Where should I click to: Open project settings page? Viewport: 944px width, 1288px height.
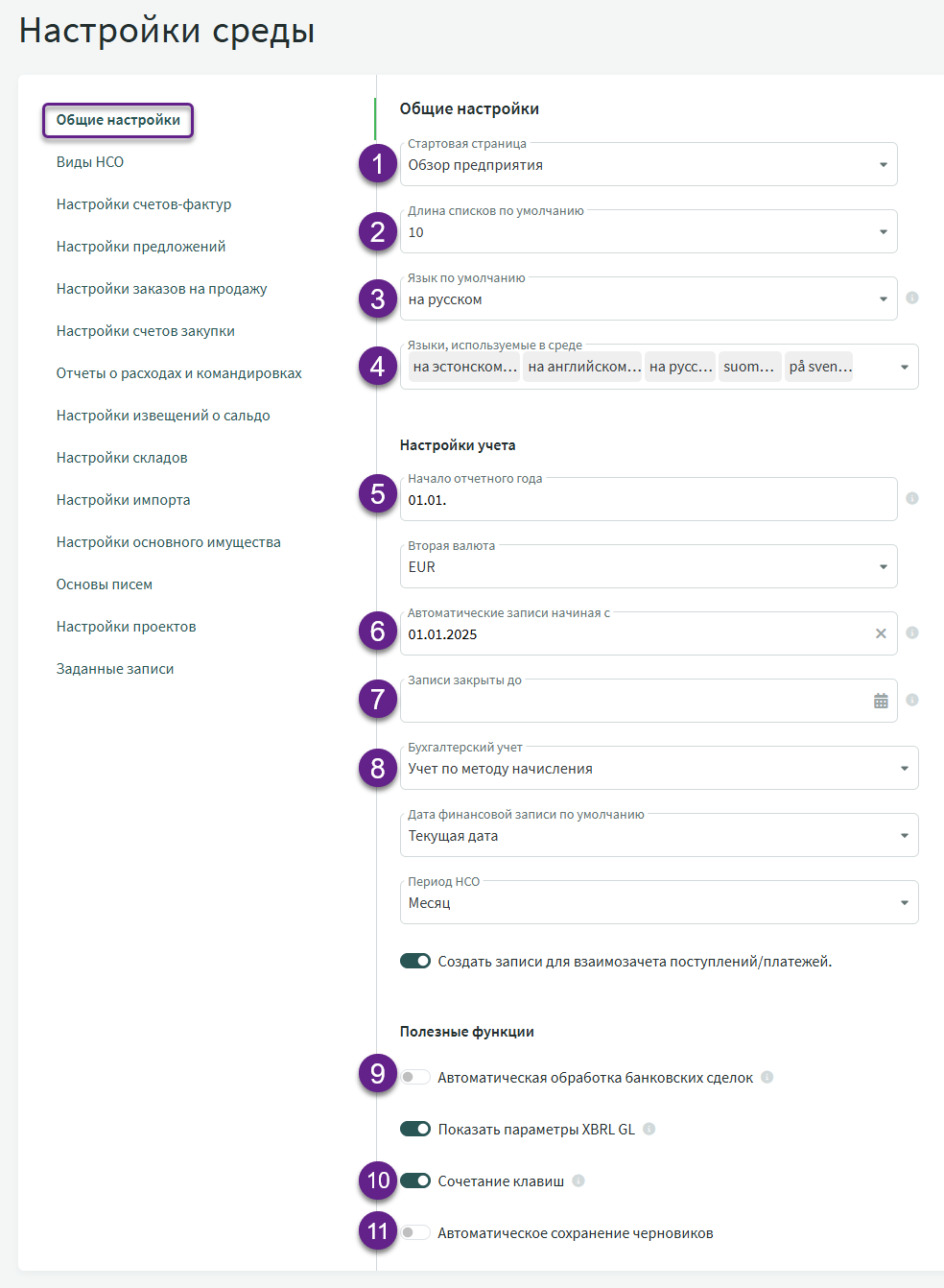click(127, 627)
